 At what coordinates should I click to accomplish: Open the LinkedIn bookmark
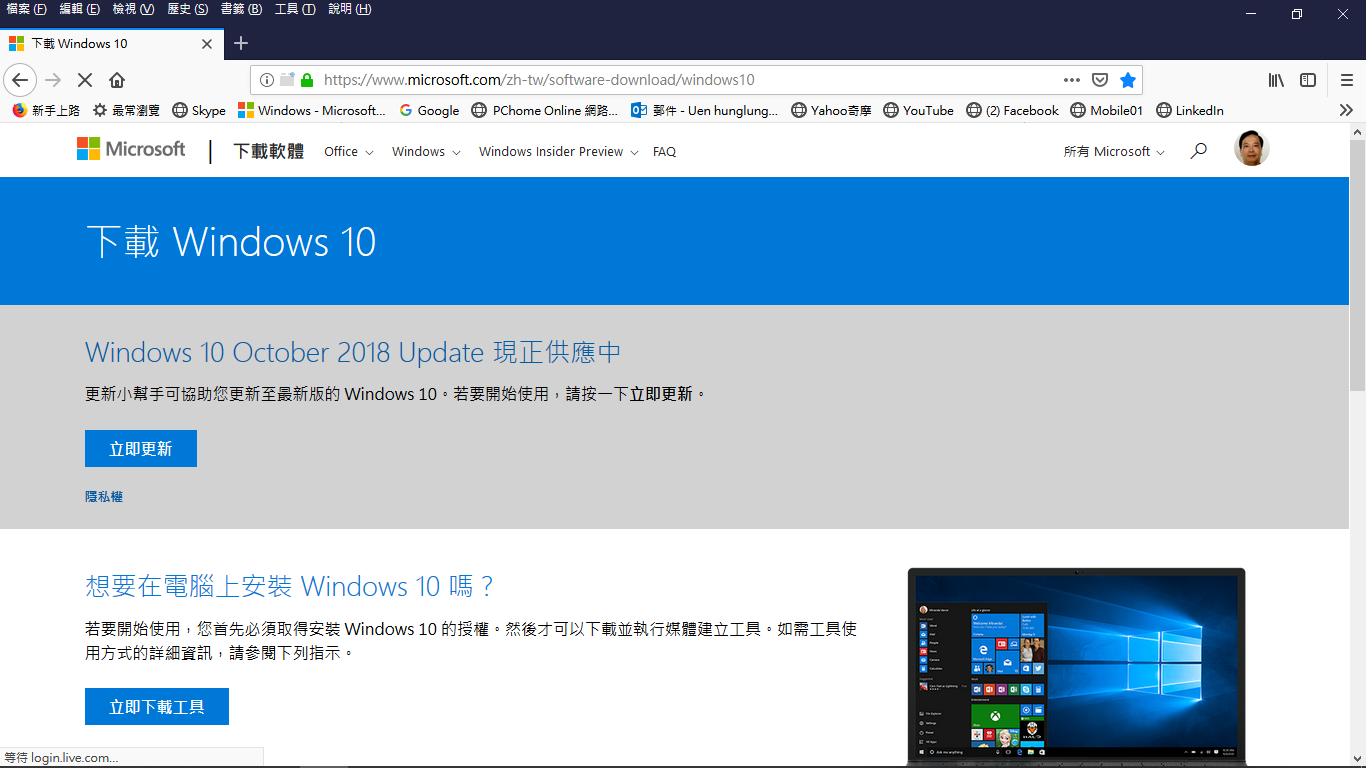(1189, 110)
